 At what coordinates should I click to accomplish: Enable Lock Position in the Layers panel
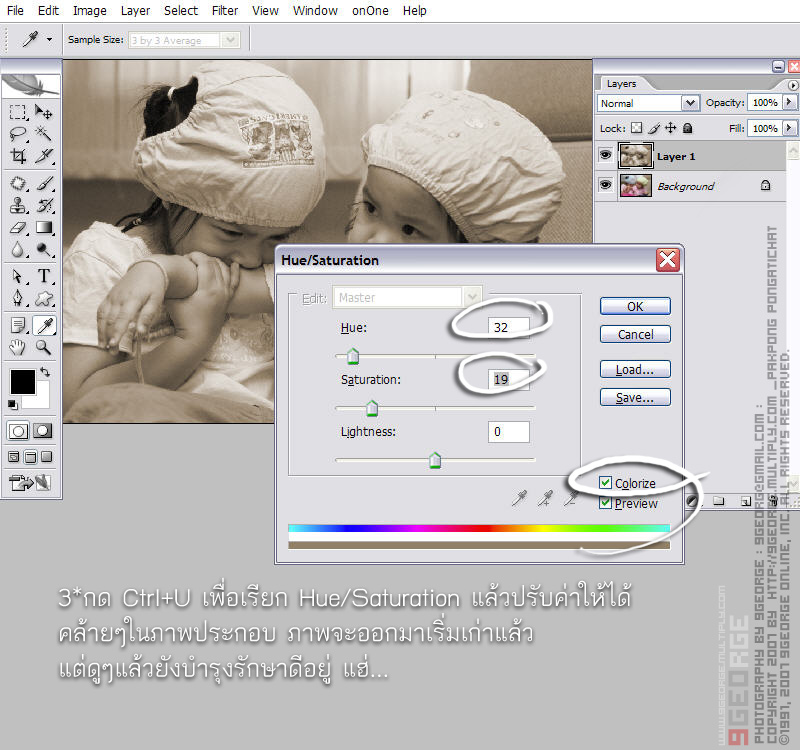(670, 128)
